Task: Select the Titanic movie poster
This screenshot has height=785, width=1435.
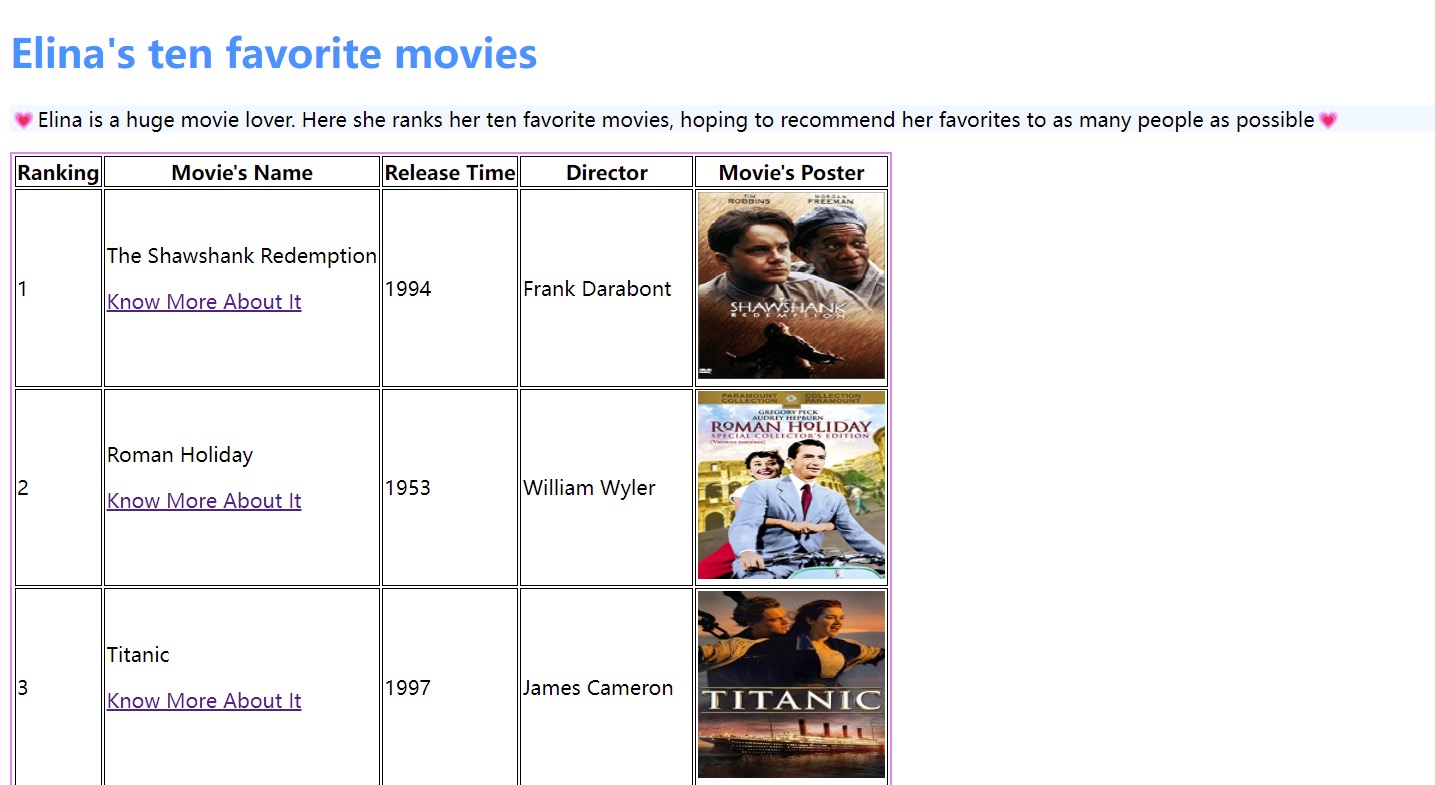Action: [791, 685]
